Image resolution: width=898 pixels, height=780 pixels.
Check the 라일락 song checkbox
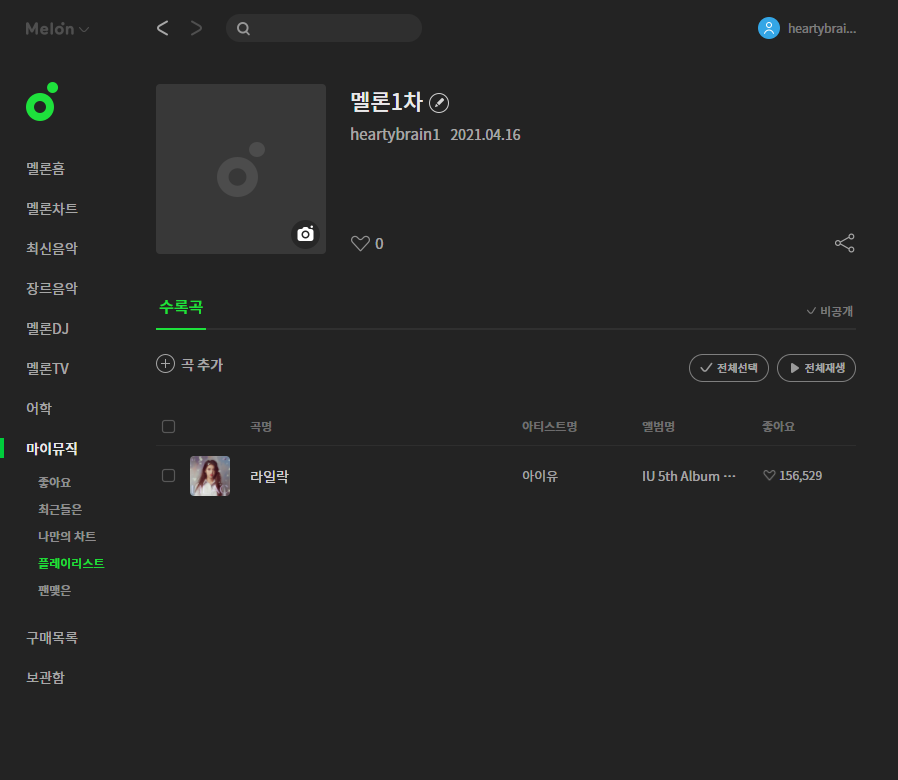tap(168, 476)
